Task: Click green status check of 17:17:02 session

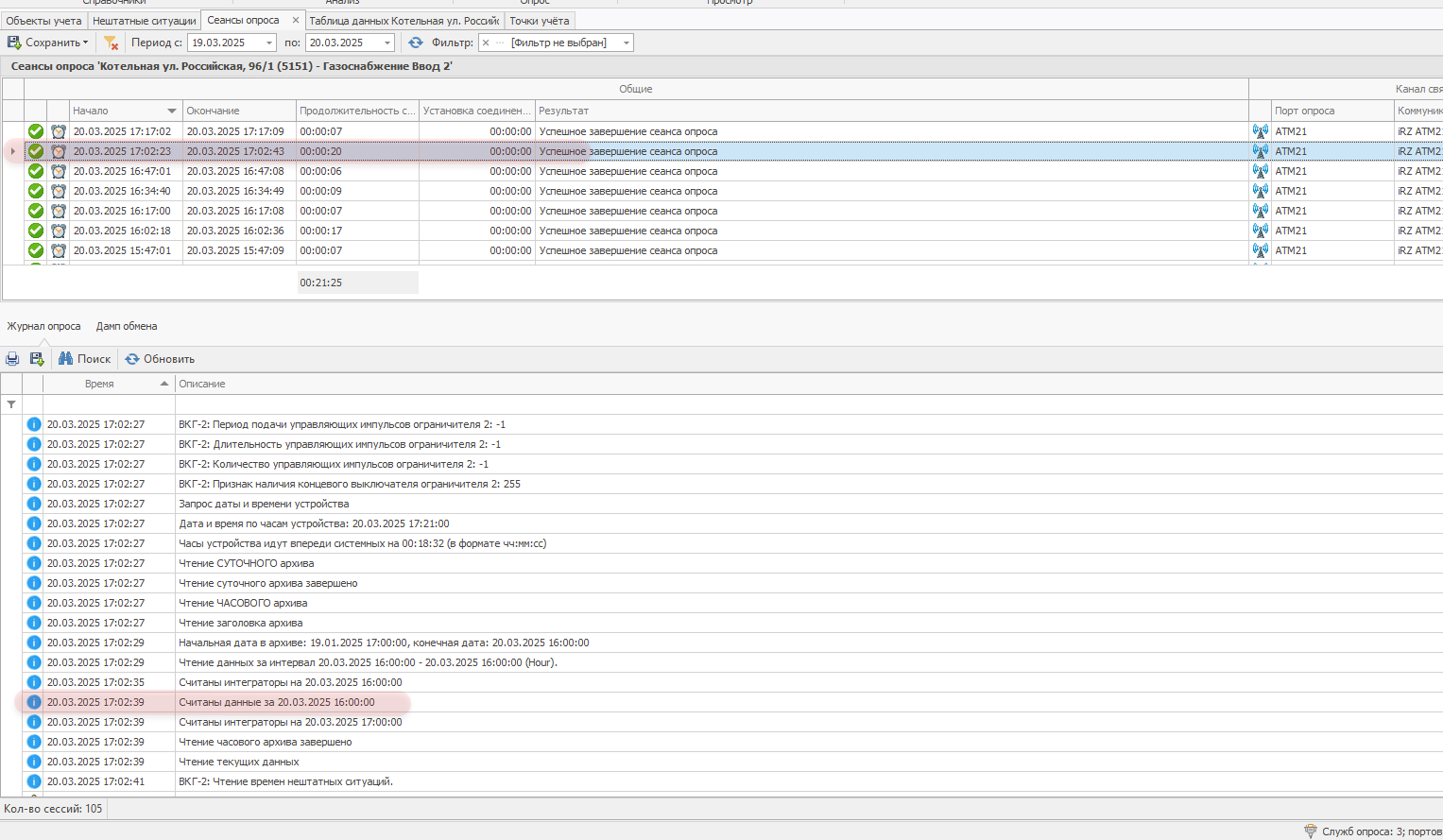Action: (x=36, y=131)
